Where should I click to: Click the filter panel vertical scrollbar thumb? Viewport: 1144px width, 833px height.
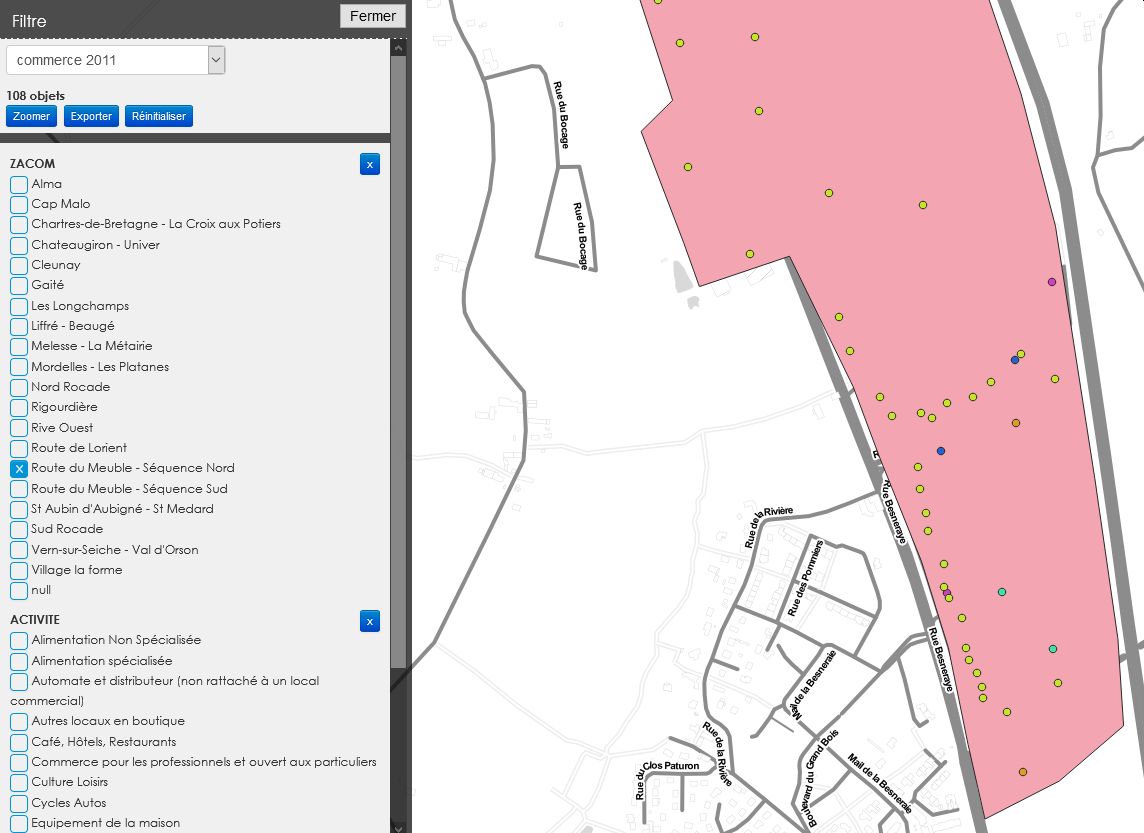(398, 363)
